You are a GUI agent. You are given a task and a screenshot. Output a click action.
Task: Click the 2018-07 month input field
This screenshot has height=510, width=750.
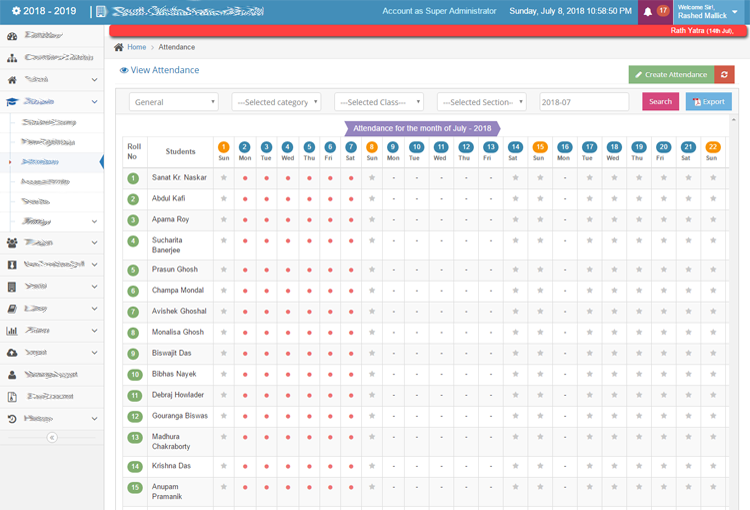click(584, 102)
